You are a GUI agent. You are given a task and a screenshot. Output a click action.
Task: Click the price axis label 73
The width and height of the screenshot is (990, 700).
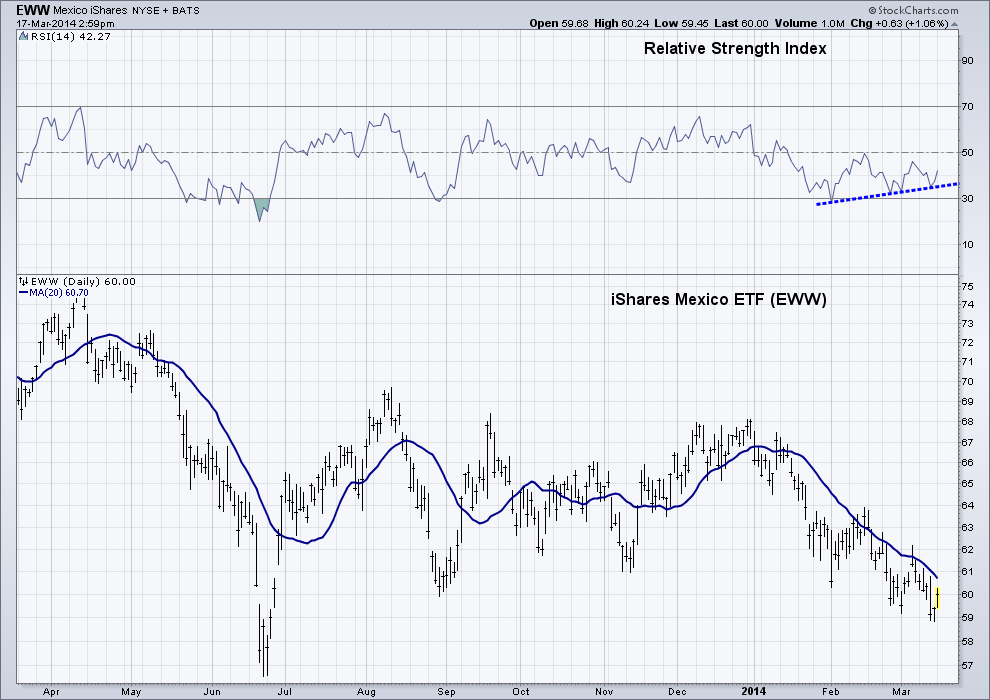(967, 324)
